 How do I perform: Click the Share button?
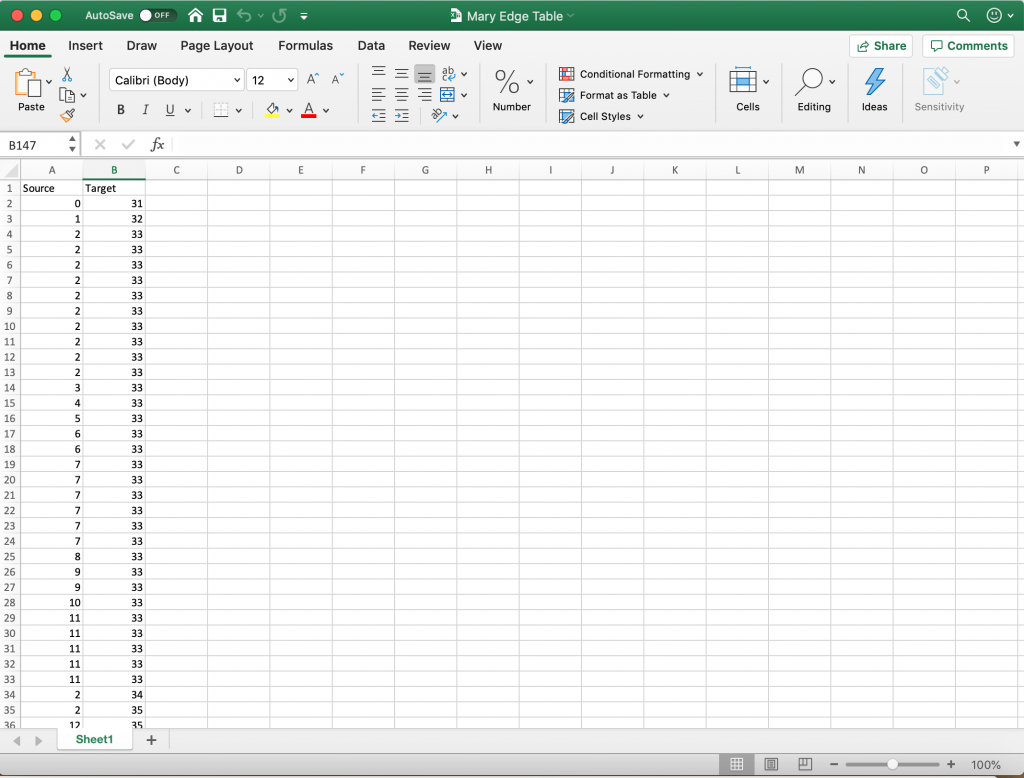(881, 46)
